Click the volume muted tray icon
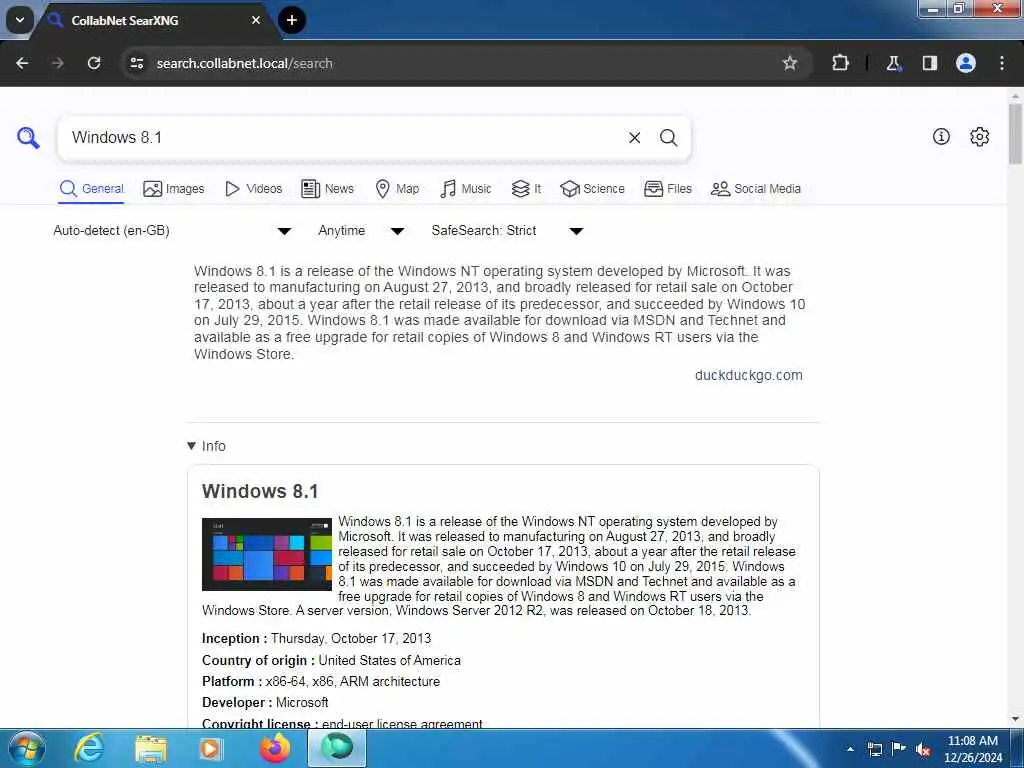This screenshot has height=768, width=1024. 923,750
